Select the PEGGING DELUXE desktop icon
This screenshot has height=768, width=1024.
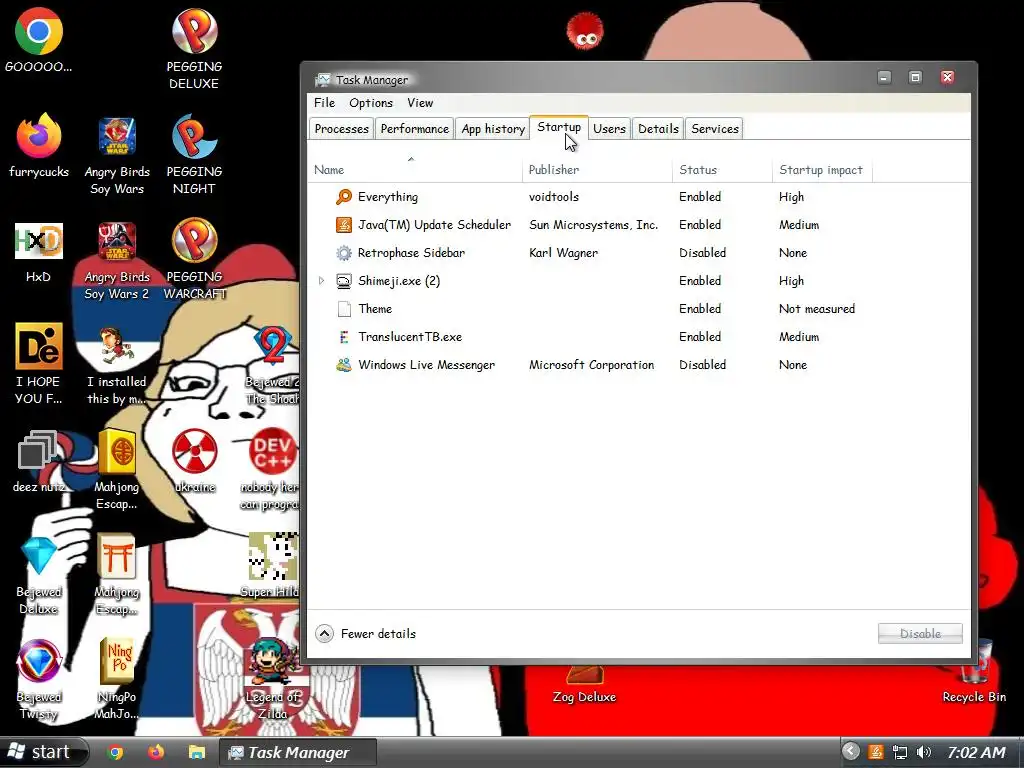coord(195,31)
